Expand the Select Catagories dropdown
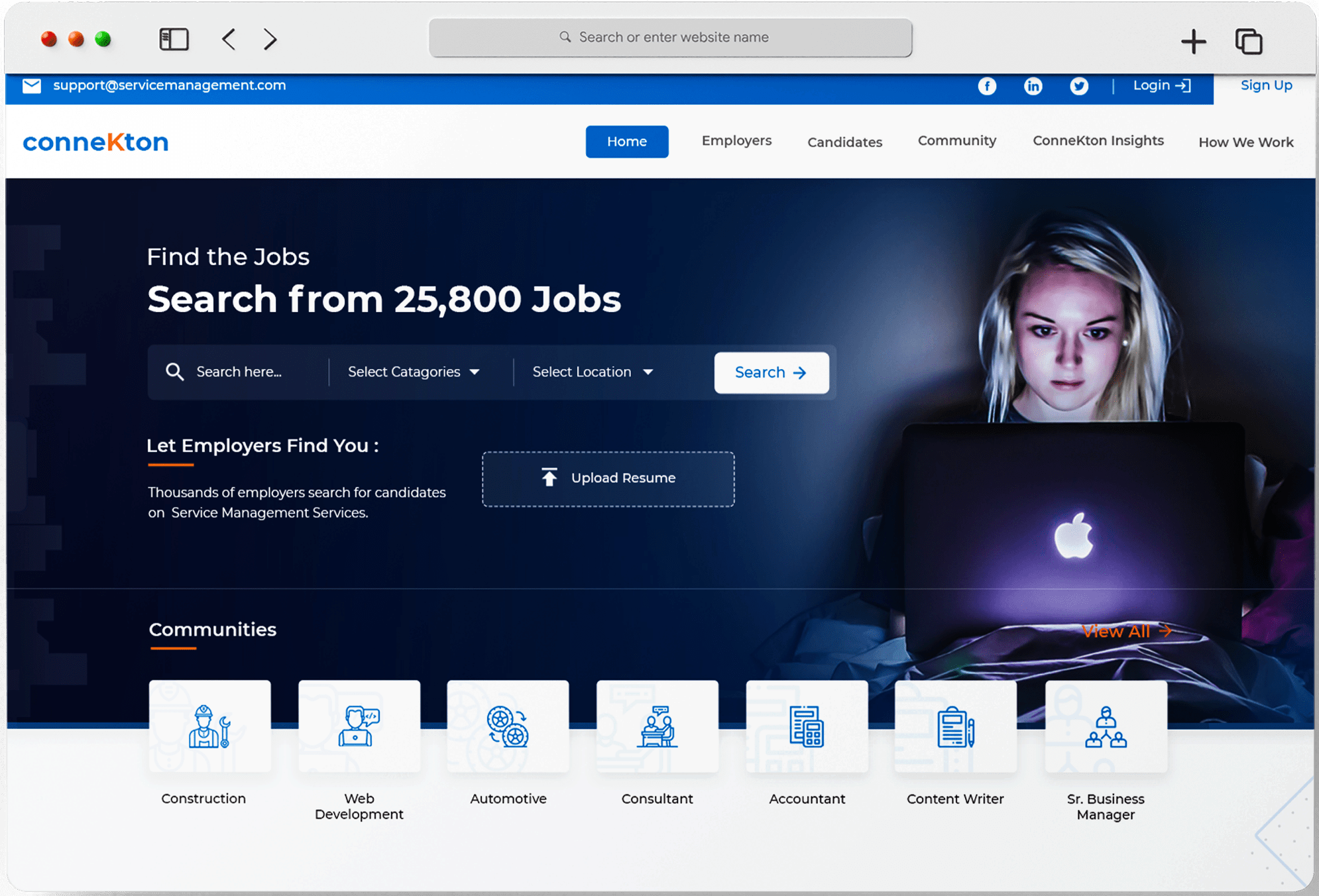This screenshot has width=1319, height=896. point(414,372)
